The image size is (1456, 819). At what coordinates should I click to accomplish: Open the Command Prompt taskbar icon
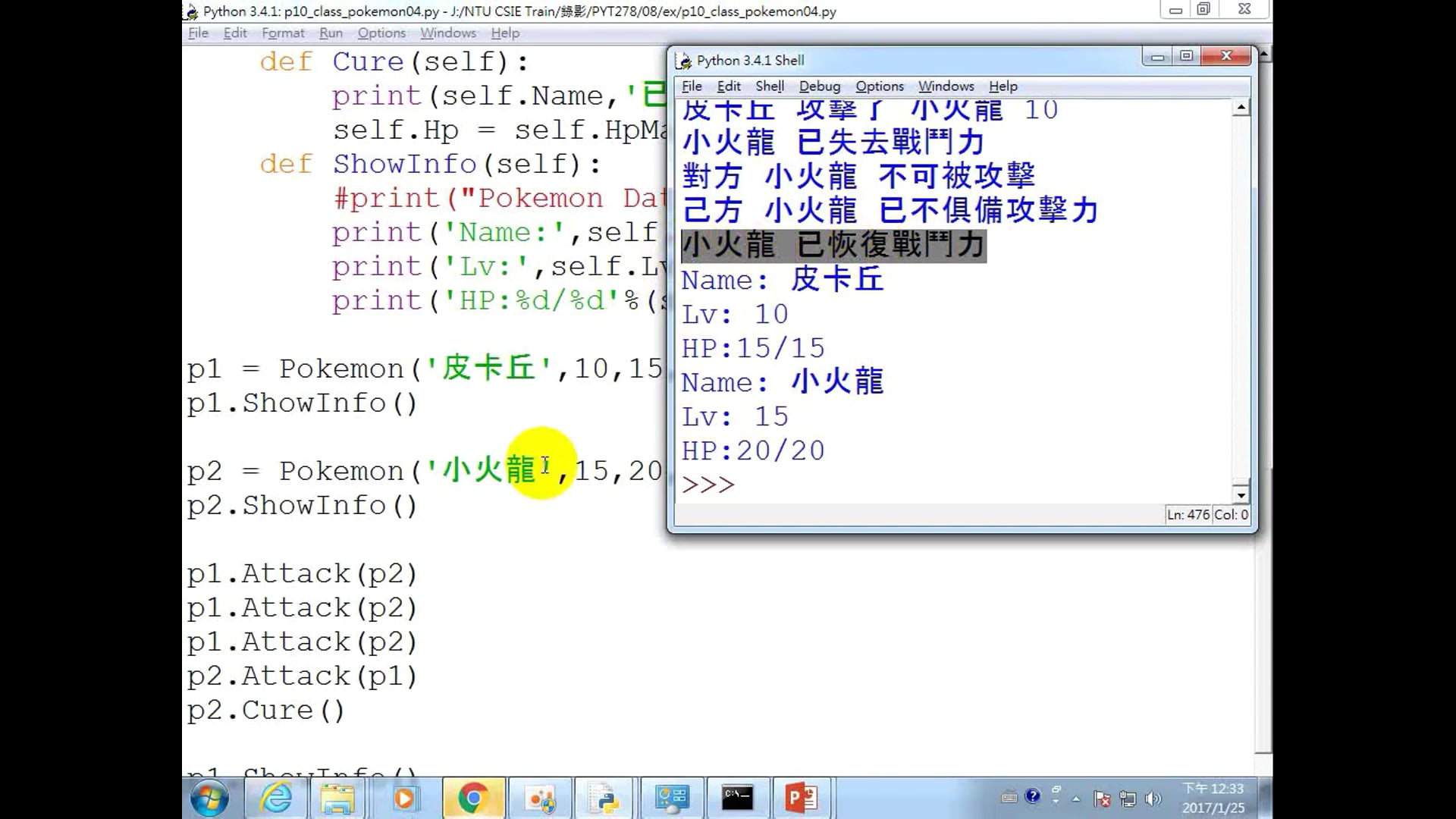(x=737, y=798)
